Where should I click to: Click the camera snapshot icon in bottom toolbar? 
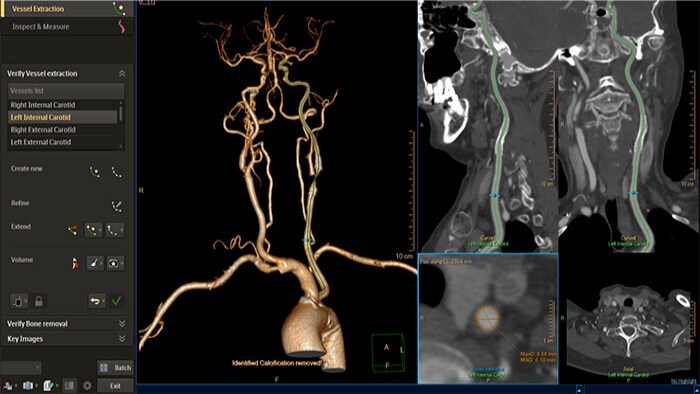click(27, 385)
